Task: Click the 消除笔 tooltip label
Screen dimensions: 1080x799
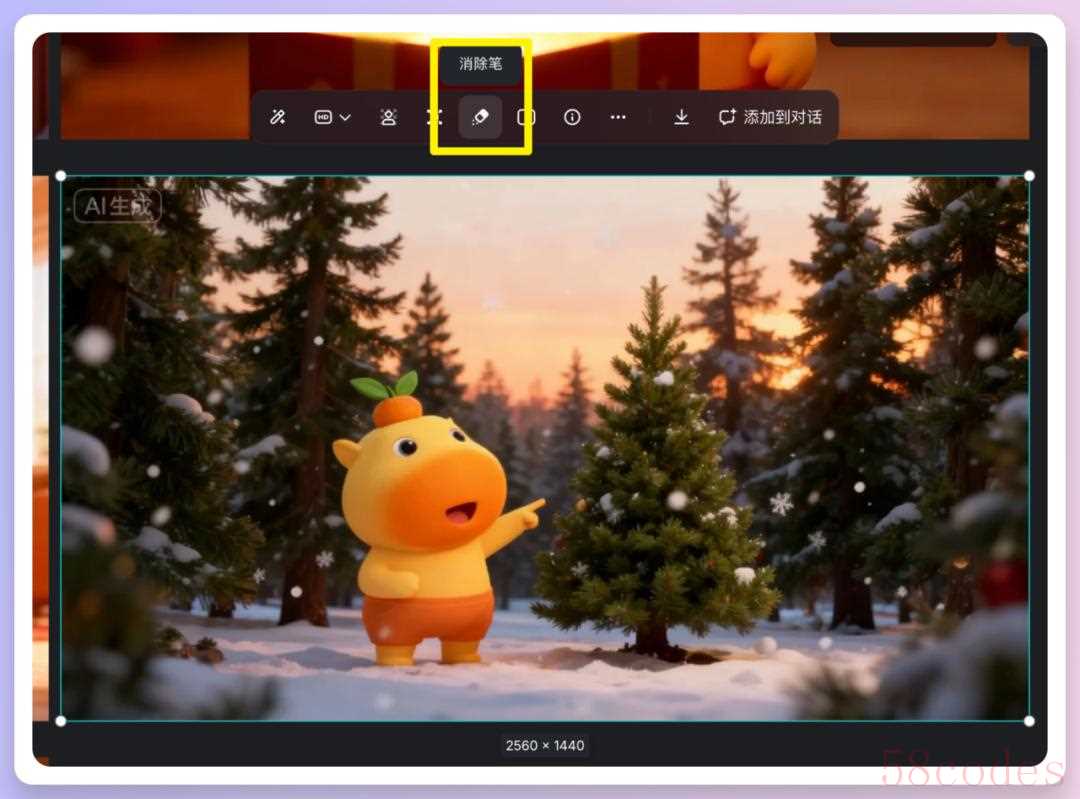Action: pos(480,64)
